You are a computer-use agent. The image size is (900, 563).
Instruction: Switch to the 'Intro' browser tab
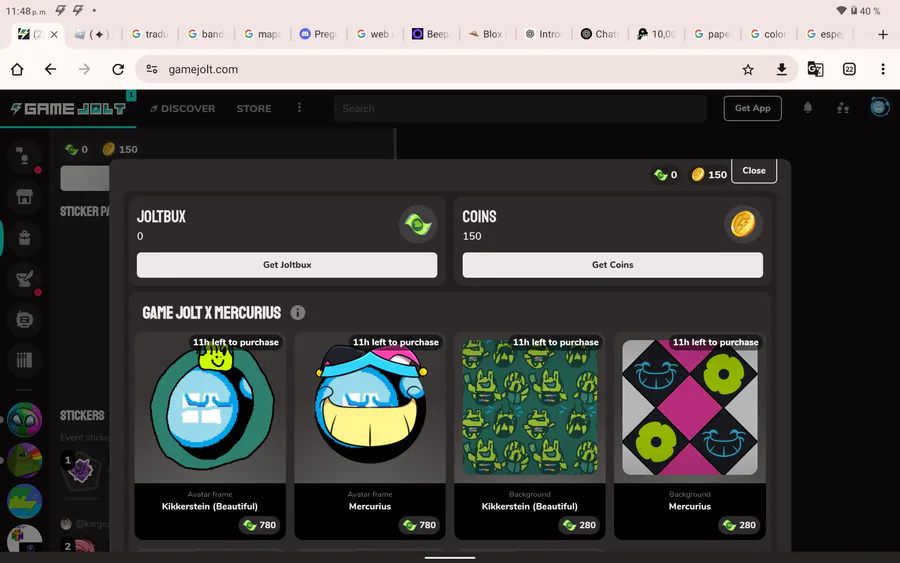tap(544, 34)
